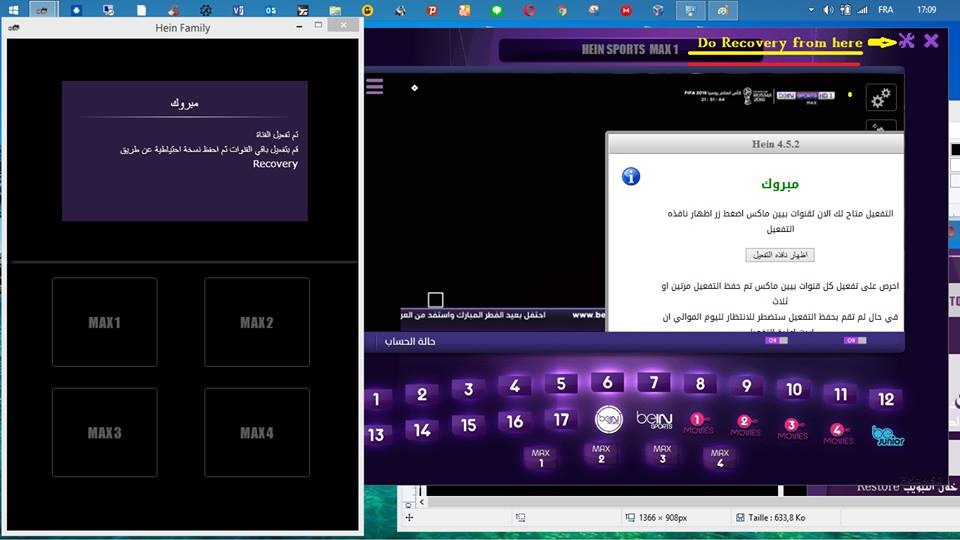Click the Taille : 633,8 Ko status entry
Viewport: 960px width, 540px height.
click(770, 517)
